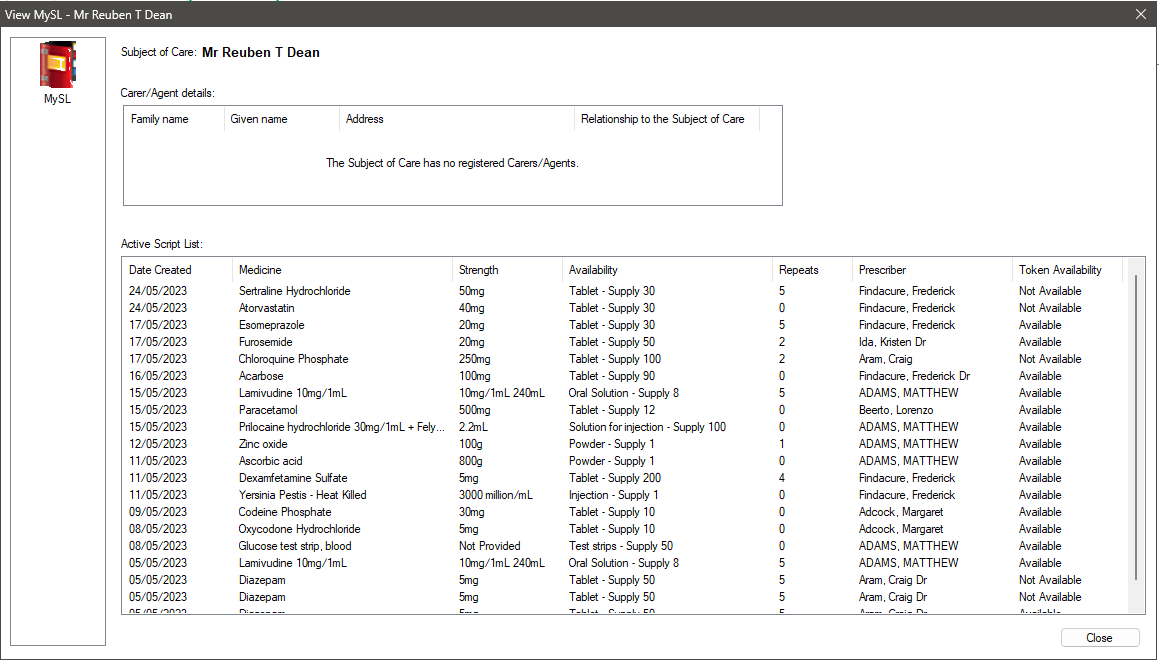Select the Oxycodone Hydrochloride script row
The image size is (1159, 661).
625,529
